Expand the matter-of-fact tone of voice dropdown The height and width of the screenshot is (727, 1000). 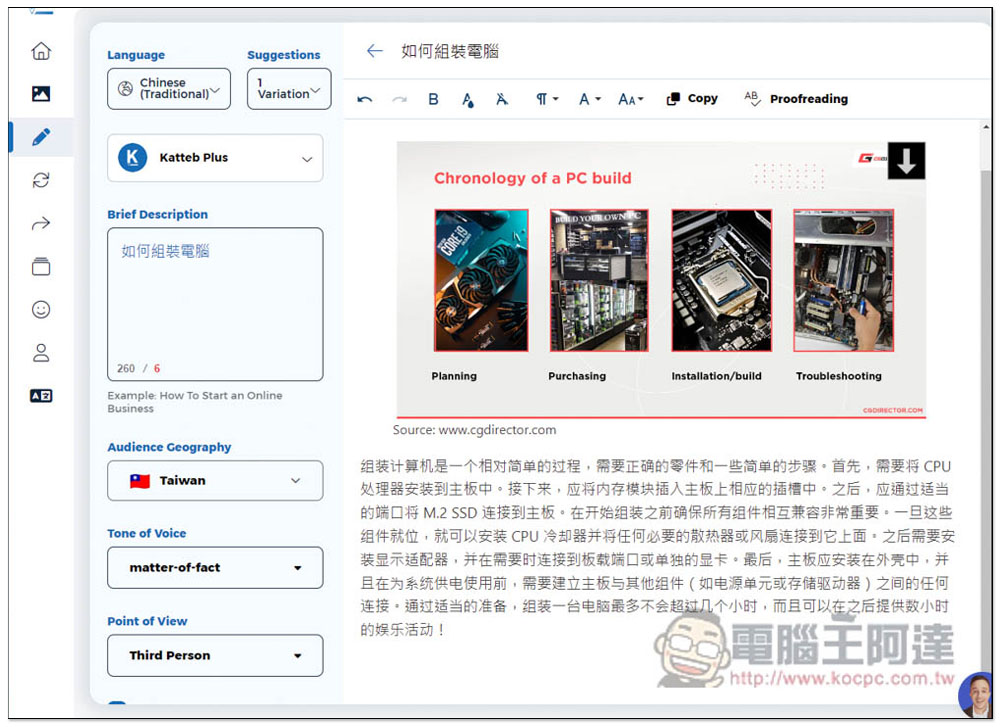point(215,568)
